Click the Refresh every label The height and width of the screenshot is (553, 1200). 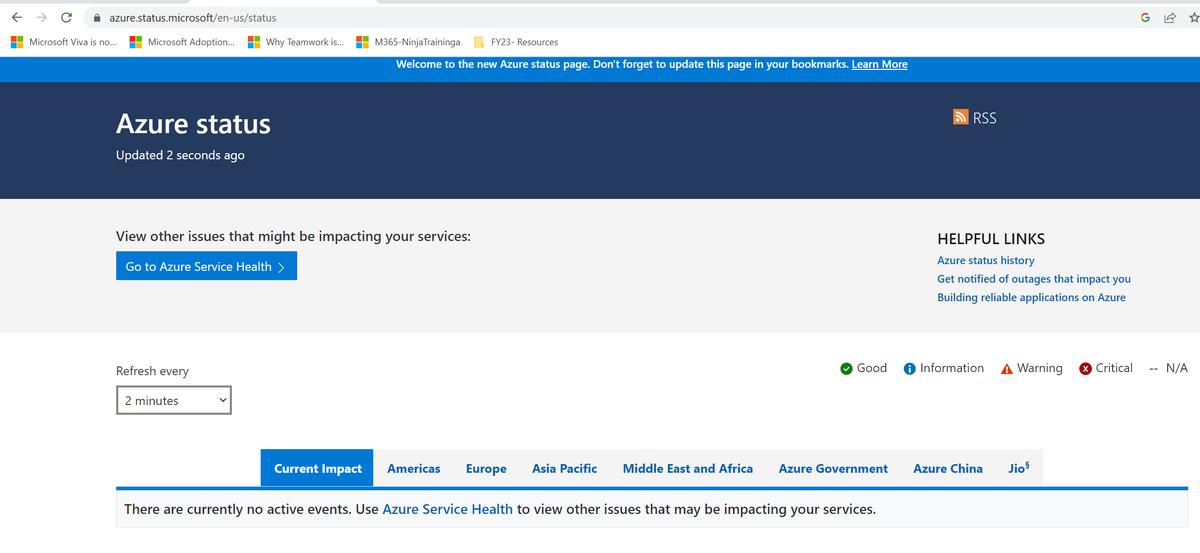[152, 371]
